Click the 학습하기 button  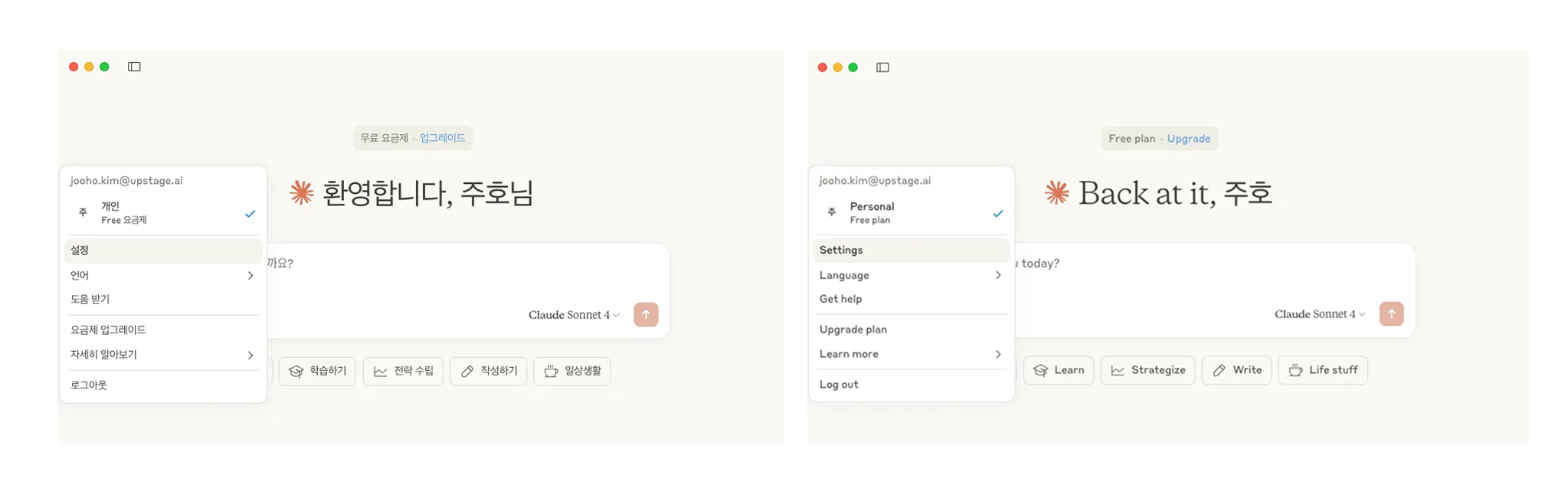click(317, 371)
